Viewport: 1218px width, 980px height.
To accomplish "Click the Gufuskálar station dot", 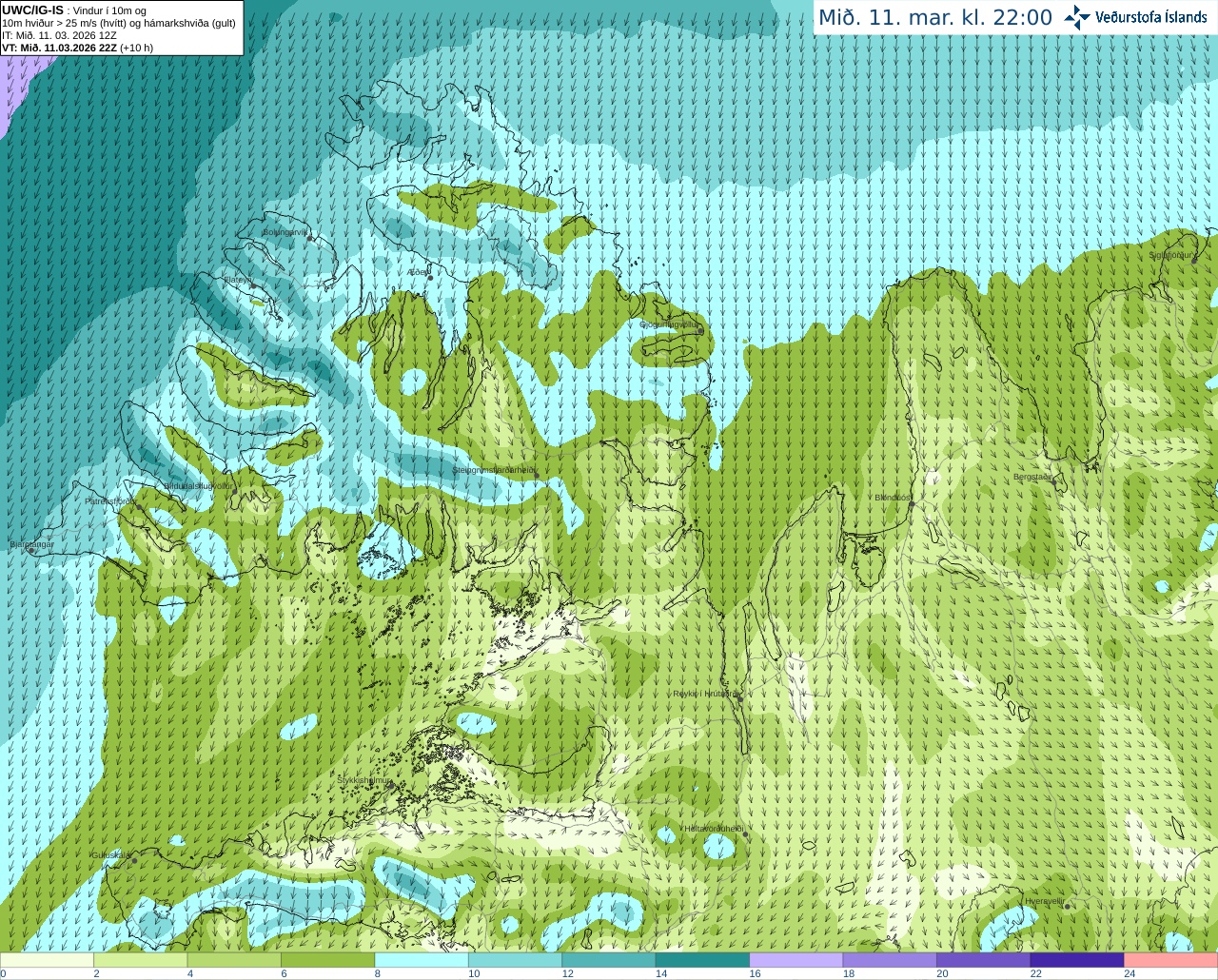I will [x=134, y=860].
